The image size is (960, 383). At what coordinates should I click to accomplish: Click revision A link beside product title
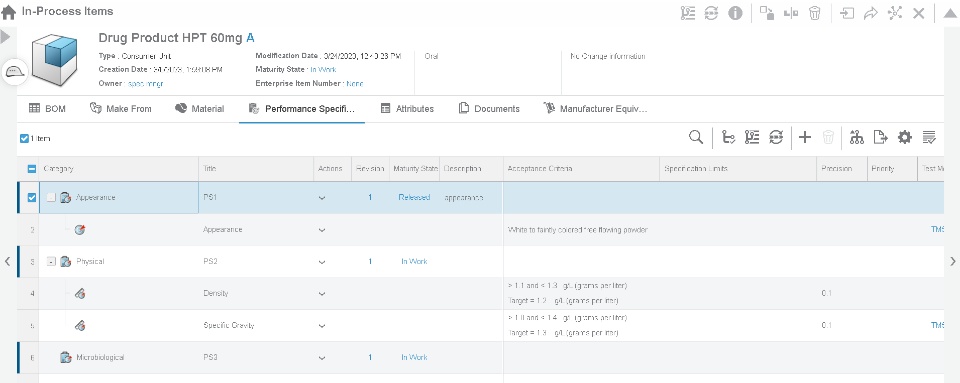click(250, 38)
